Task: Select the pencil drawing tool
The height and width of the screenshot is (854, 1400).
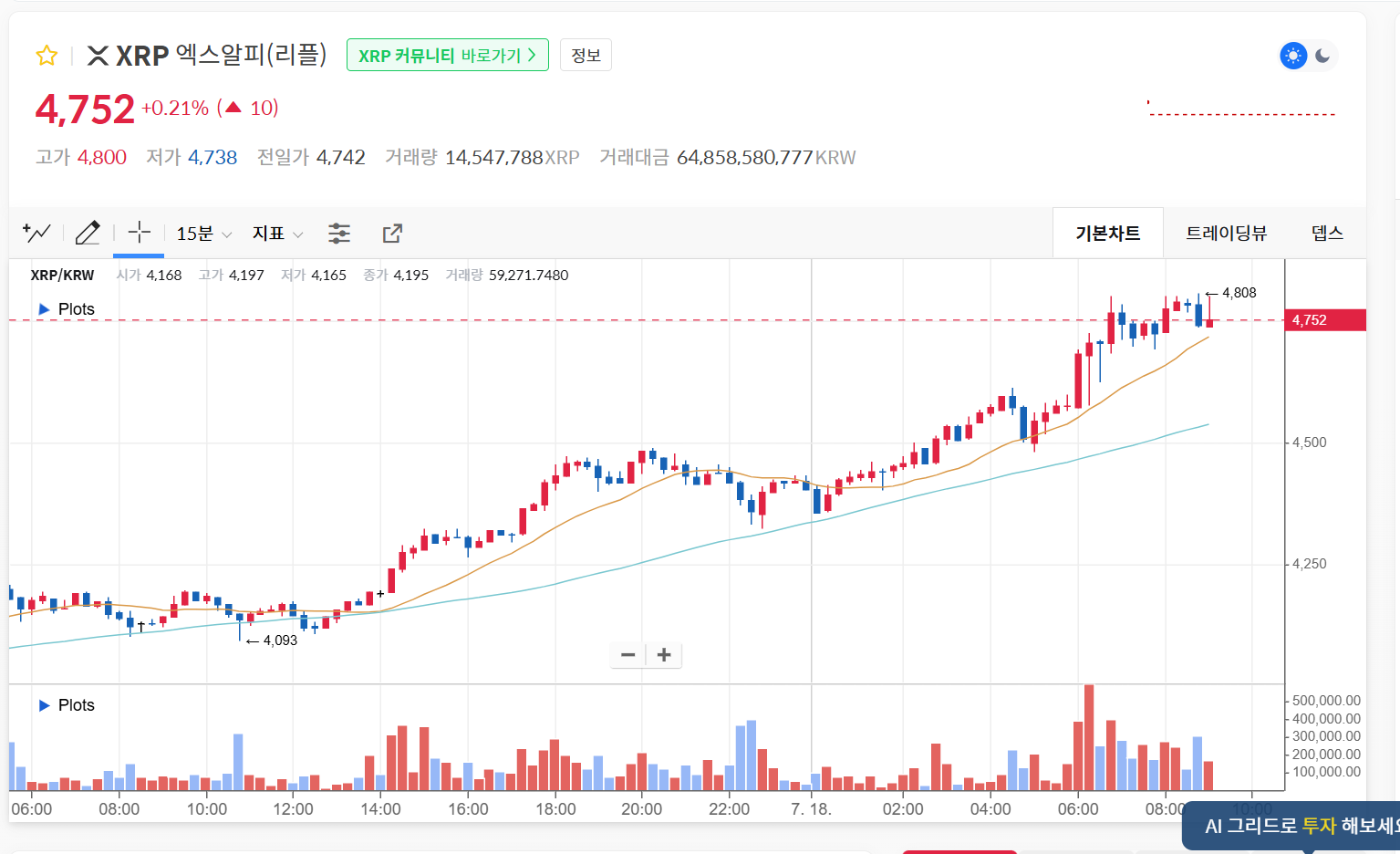Action: tap(88, 233)
